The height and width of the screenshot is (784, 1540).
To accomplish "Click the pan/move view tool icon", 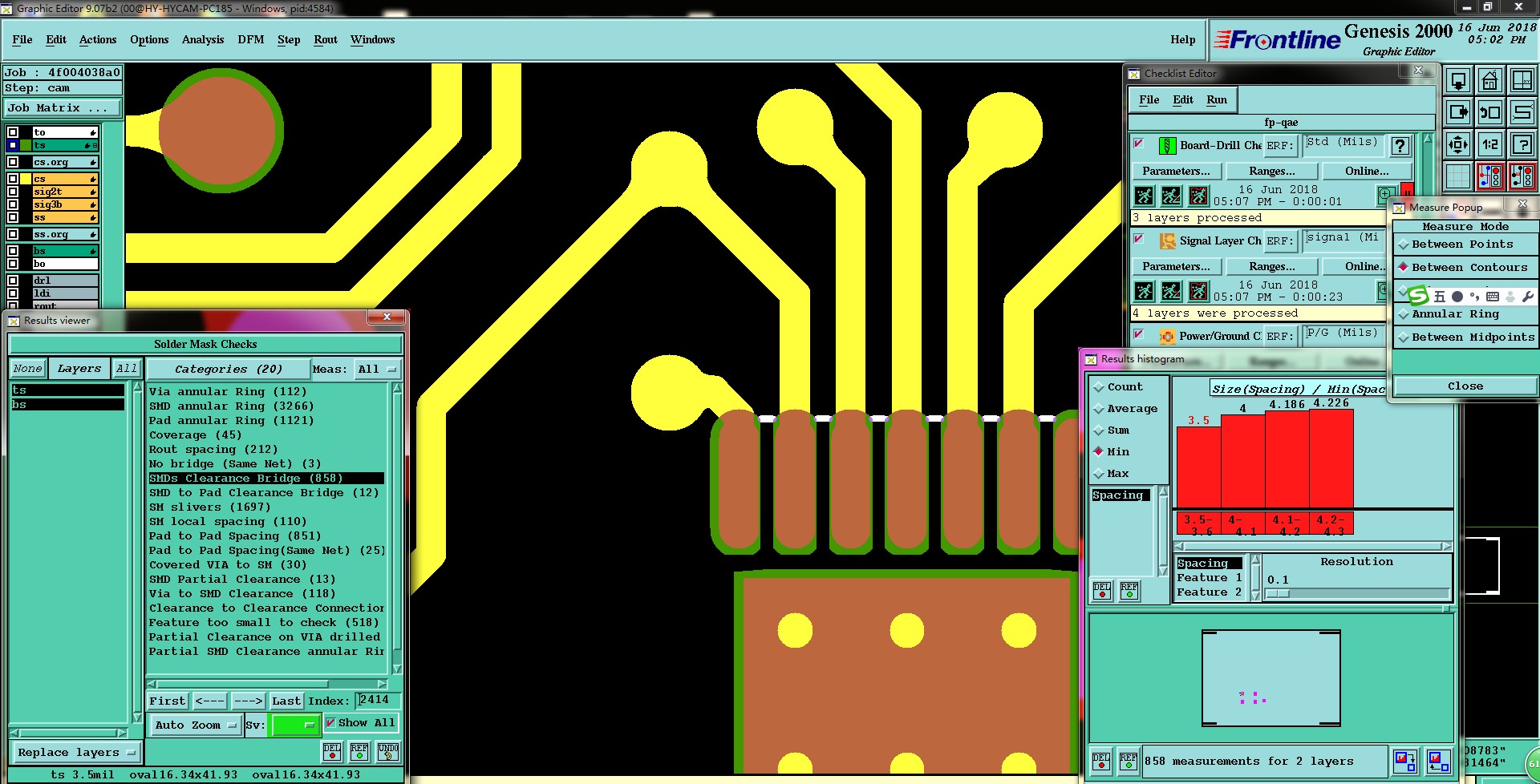I will click(1457, 144).
